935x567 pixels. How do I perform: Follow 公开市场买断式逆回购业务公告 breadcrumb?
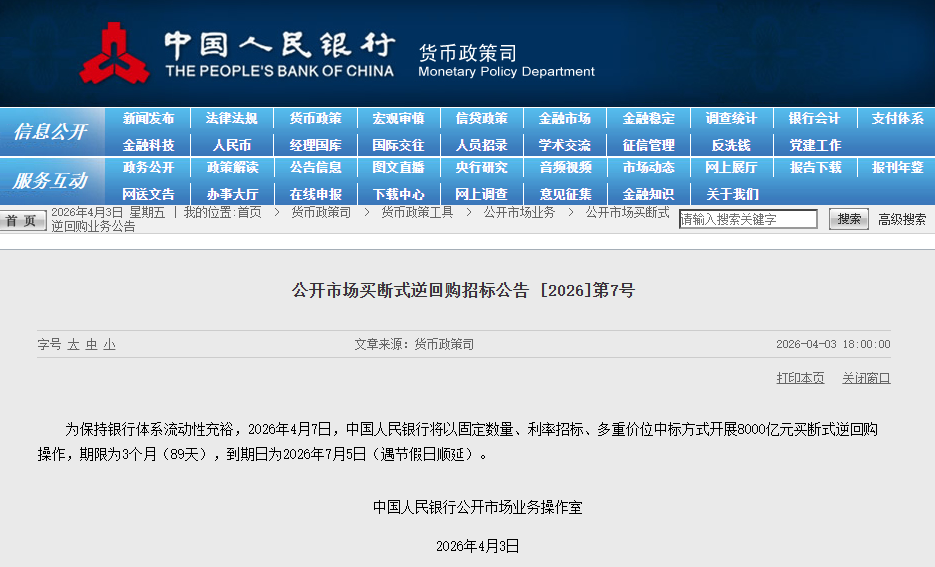coord(360,219)
